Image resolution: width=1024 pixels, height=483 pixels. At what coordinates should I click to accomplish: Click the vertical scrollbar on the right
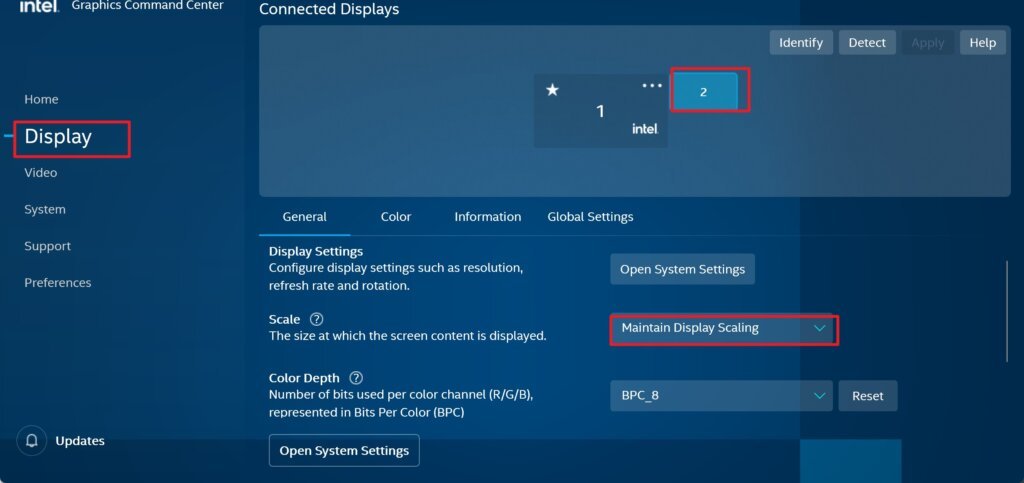pos(1007,310)
